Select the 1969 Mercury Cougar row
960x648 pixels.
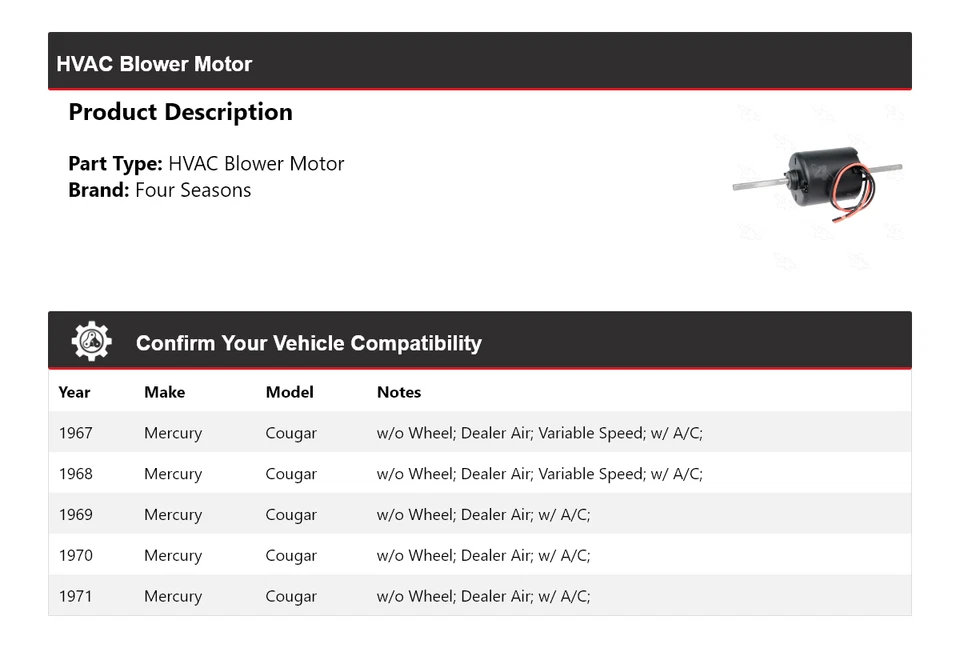click(479, 515)
